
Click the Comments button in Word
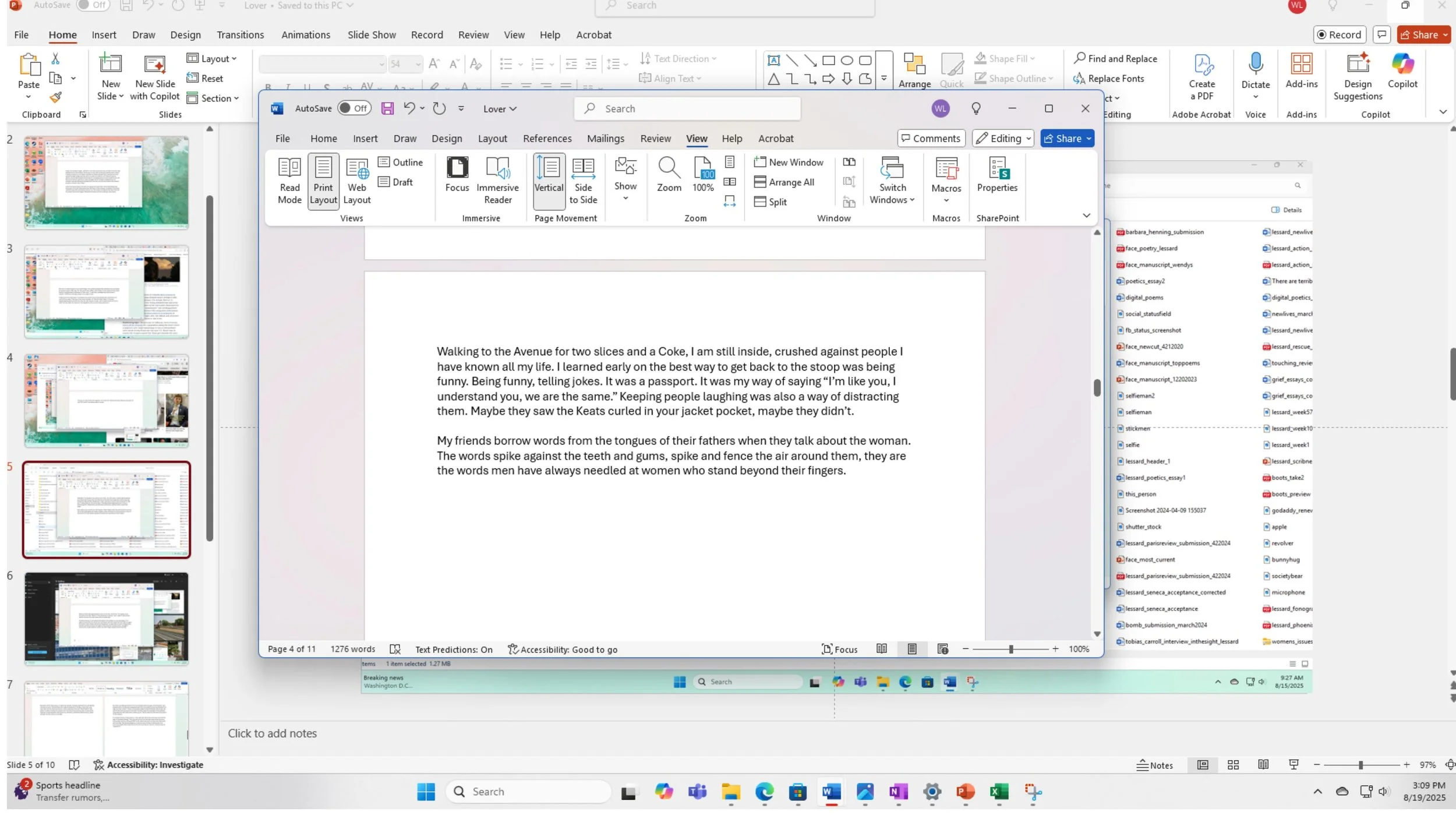pyautogui.click(x=931, y=139)
